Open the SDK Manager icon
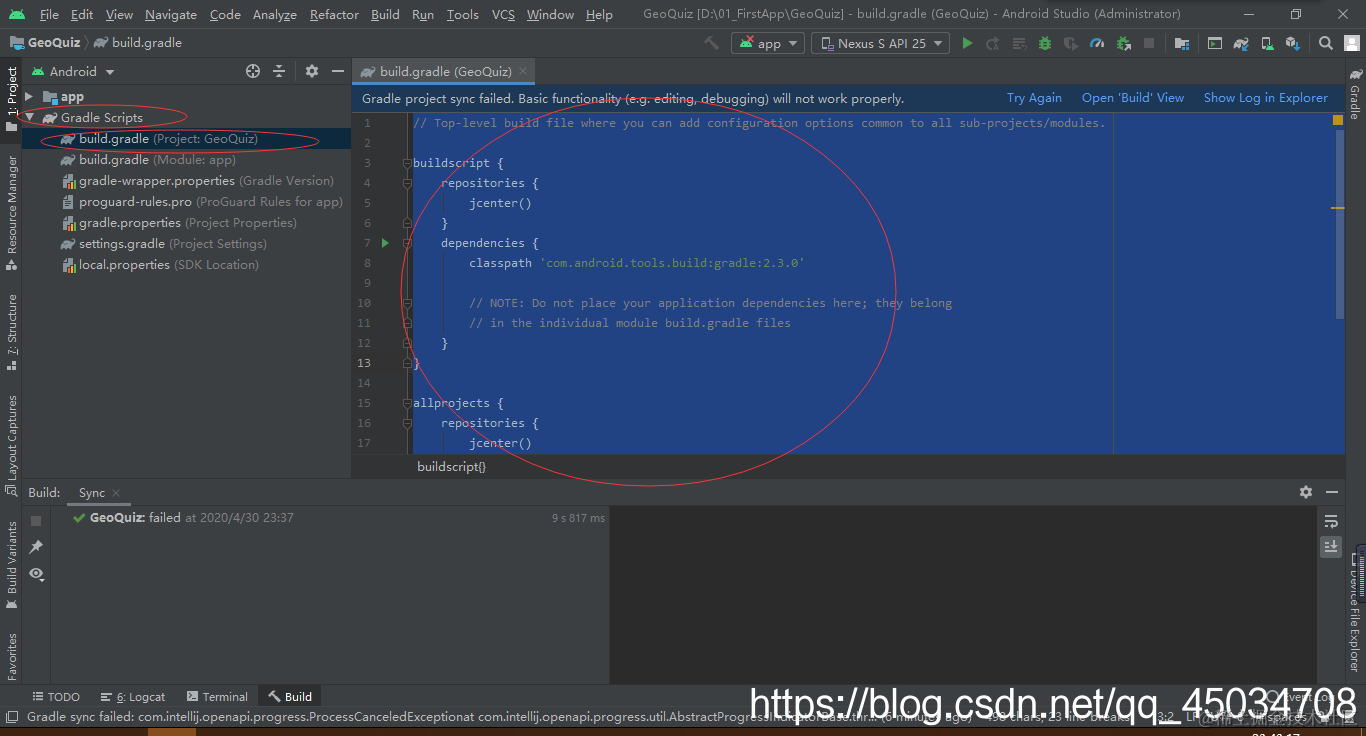 coord(1293,43)
